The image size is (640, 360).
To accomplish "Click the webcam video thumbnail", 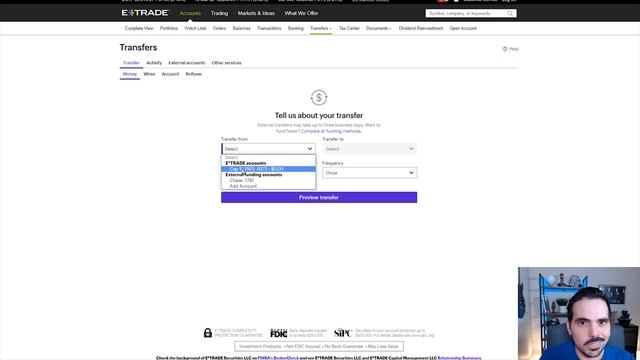I will click(579, 313).
